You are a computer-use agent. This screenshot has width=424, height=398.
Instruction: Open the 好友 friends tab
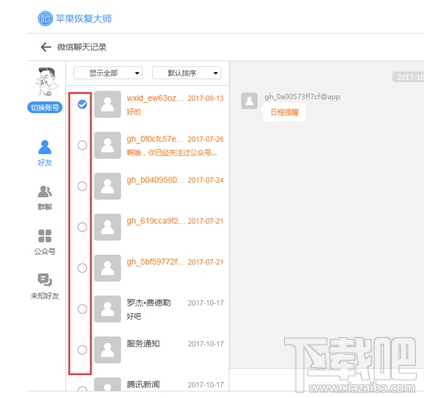tap(45, 153)
